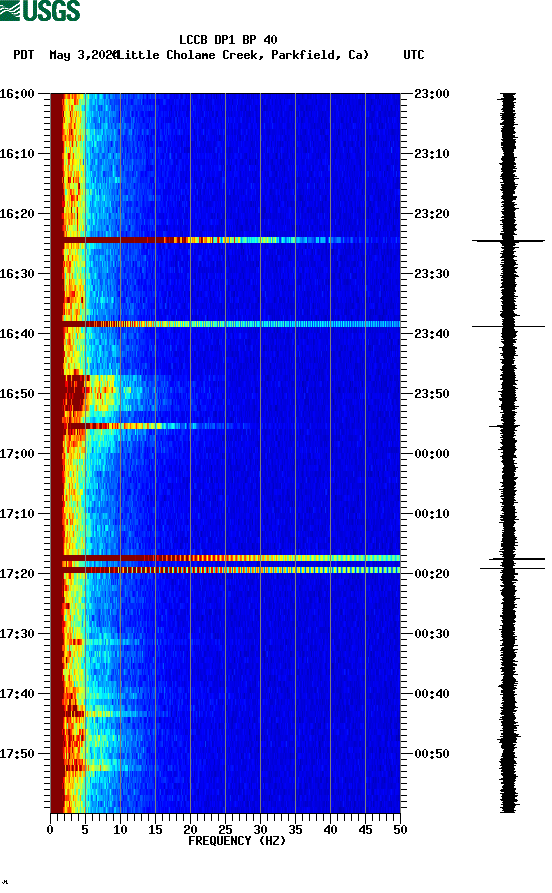This screenshot has width=552, height=893.
Task: Click the 16:50 PDT time label
Action: coord(17,394)
